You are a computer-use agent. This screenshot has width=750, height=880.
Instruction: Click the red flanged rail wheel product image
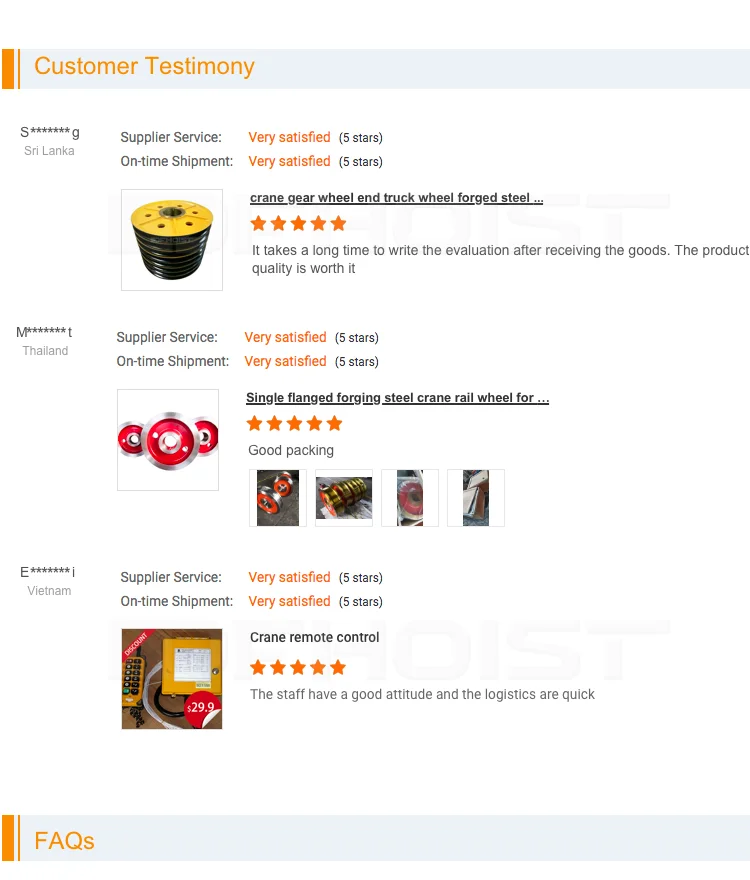(x=168, y=439)
